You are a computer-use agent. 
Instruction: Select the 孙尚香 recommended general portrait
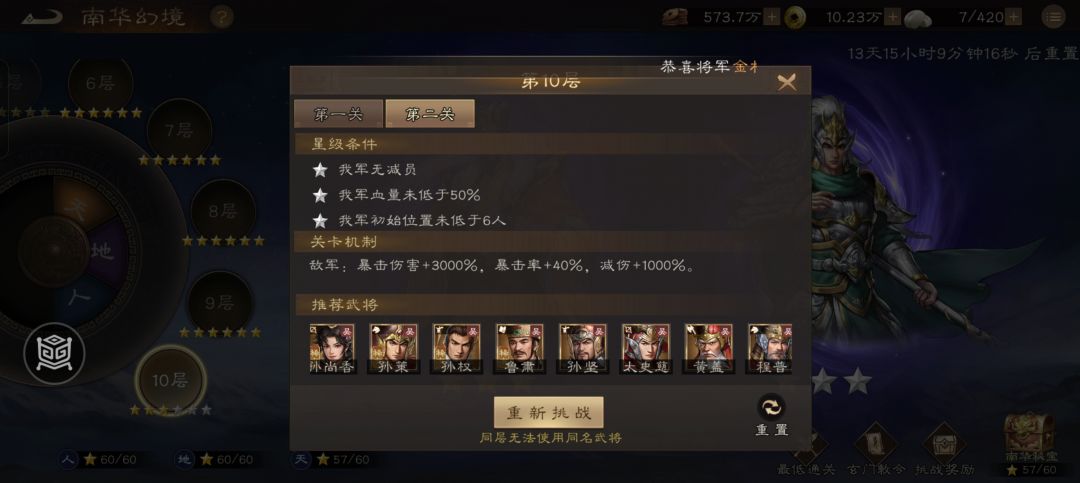(x=333, y=349)
